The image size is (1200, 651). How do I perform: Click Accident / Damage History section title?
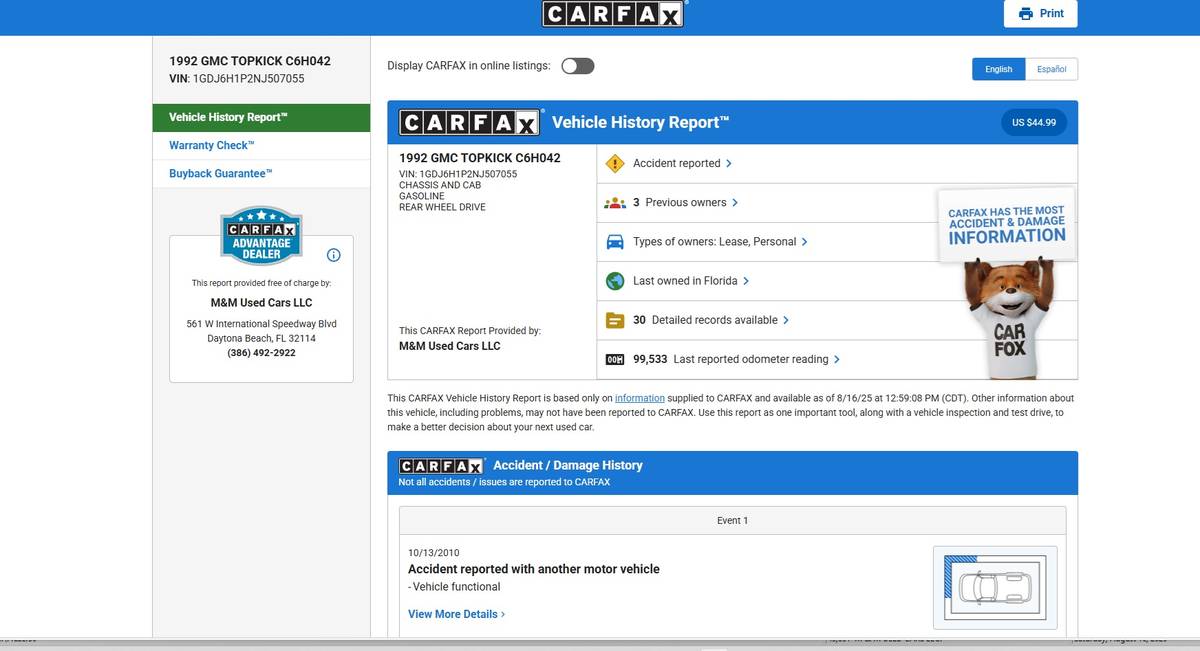point(568,465)
